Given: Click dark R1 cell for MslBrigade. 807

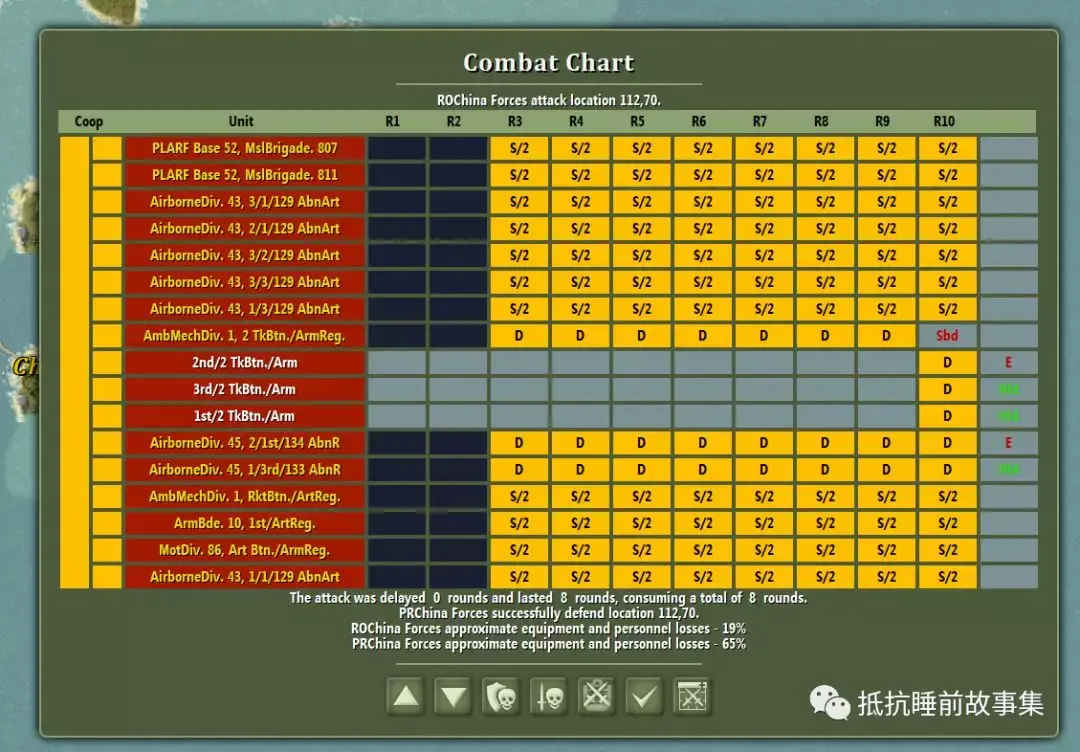Looking at the screenshot, I should point(397,148).
